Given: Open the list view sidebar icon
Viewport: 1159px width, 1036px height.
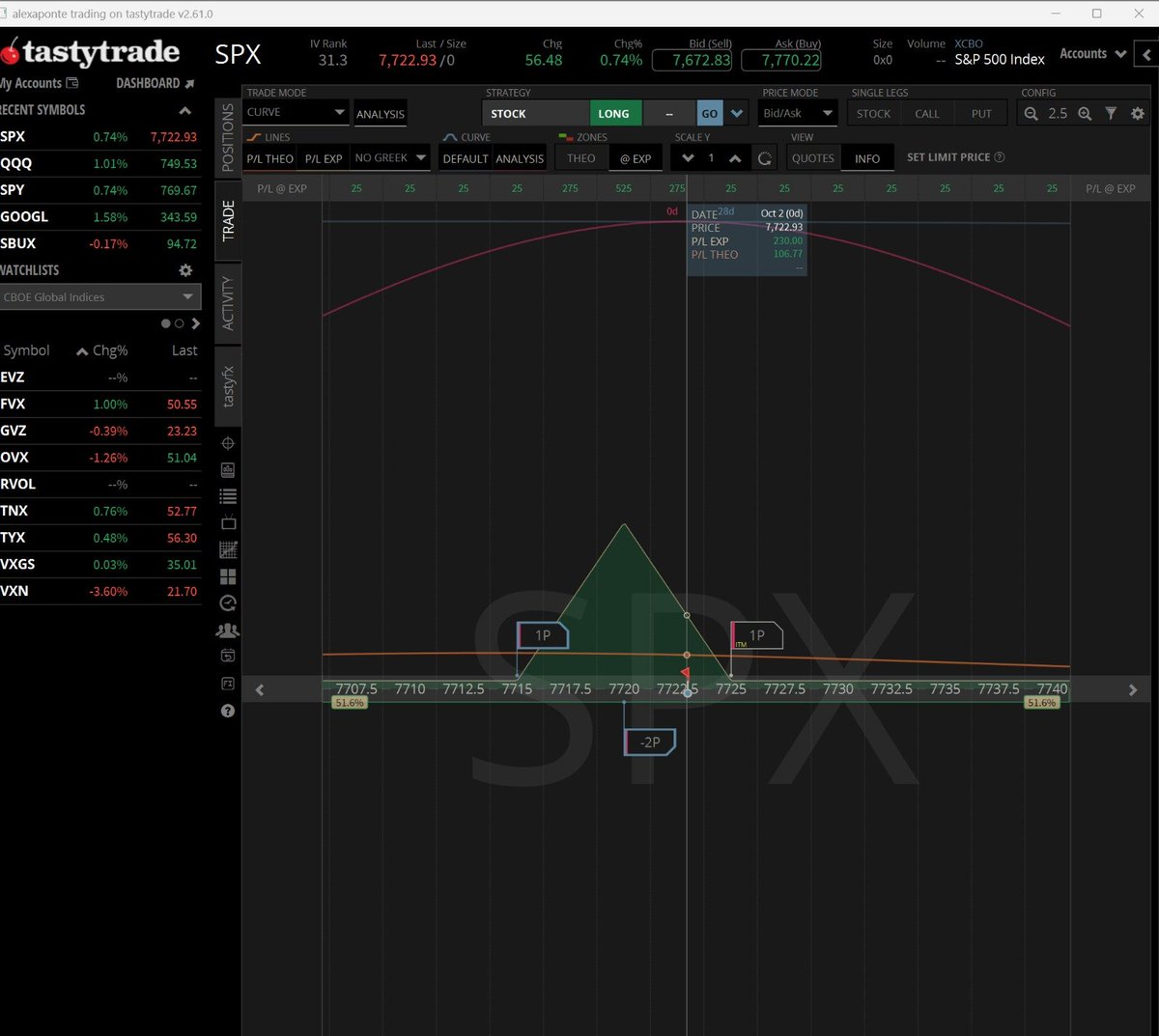Looking at the screenshot, I should coord(228,496).
